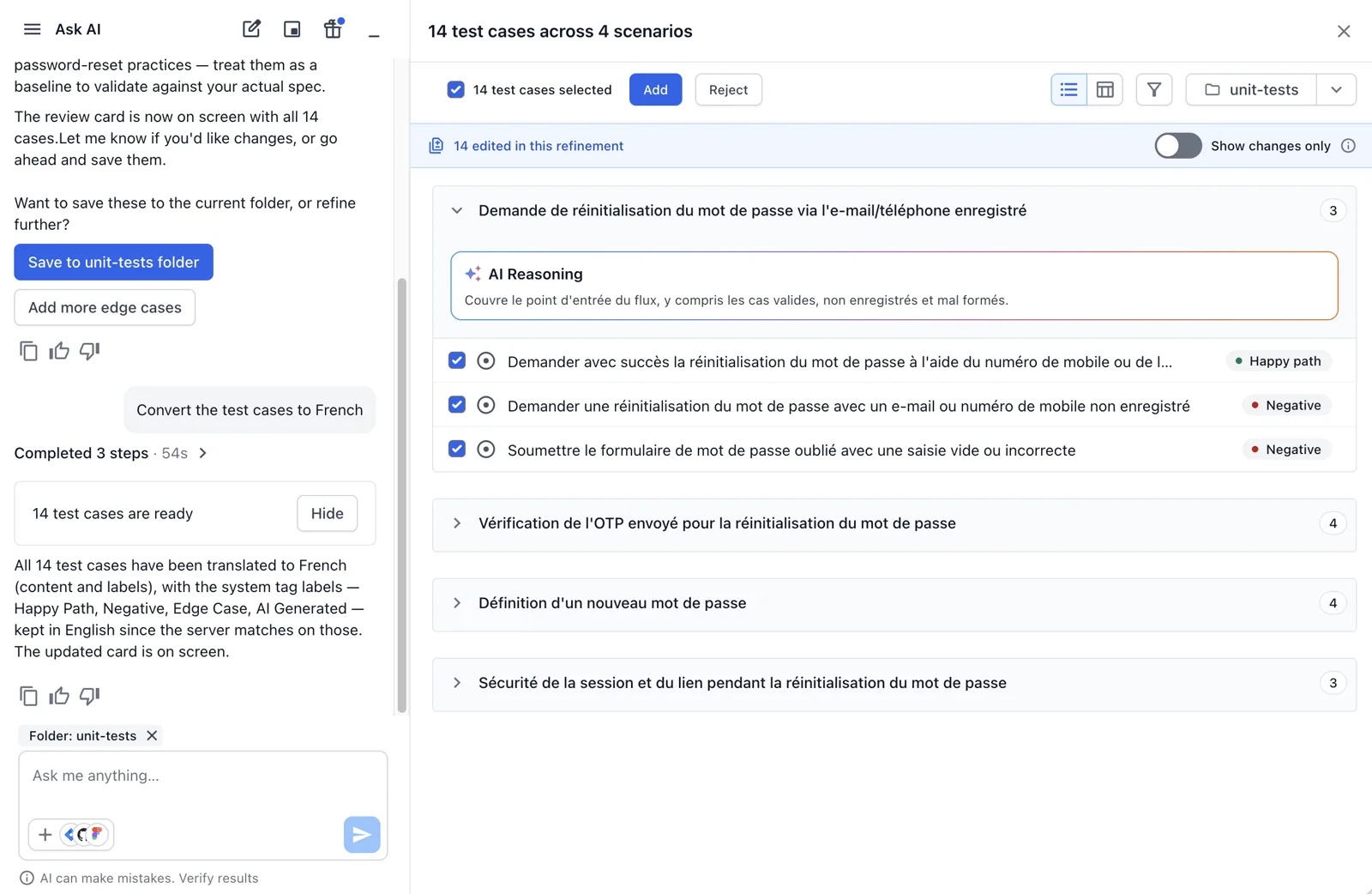The width and height of the screenshot is (1372, 894).
Task: Open the gift icon with notification dot
Action: (333, 28)
